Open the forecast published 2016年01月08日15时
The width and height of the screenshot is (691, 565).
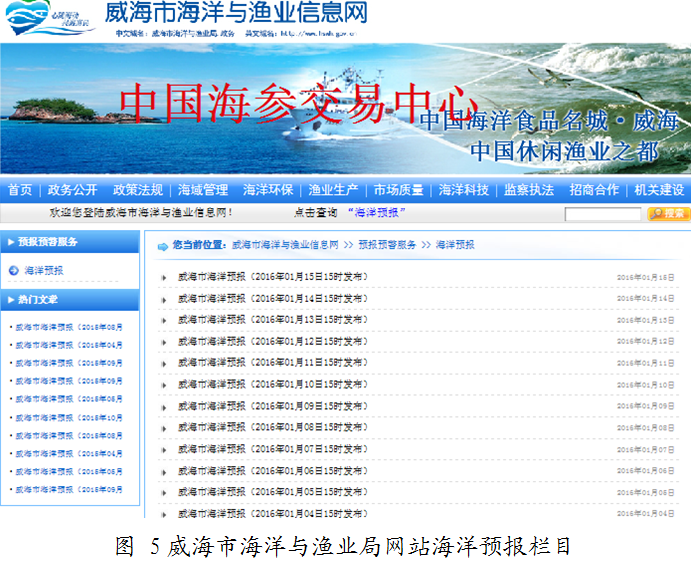click(273, 428)
